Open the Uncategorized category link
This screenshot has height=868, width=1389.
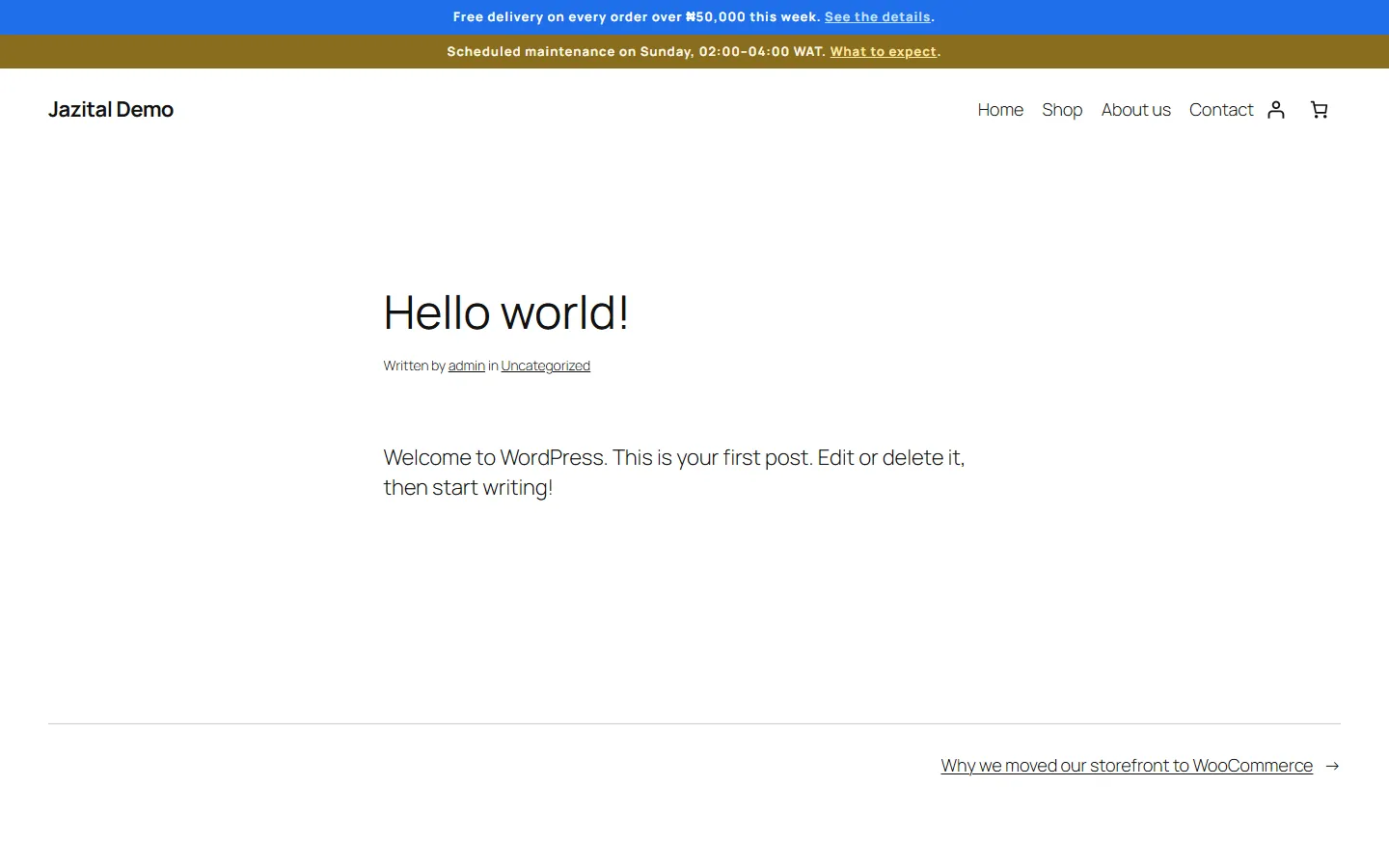(x=546, y=366)
